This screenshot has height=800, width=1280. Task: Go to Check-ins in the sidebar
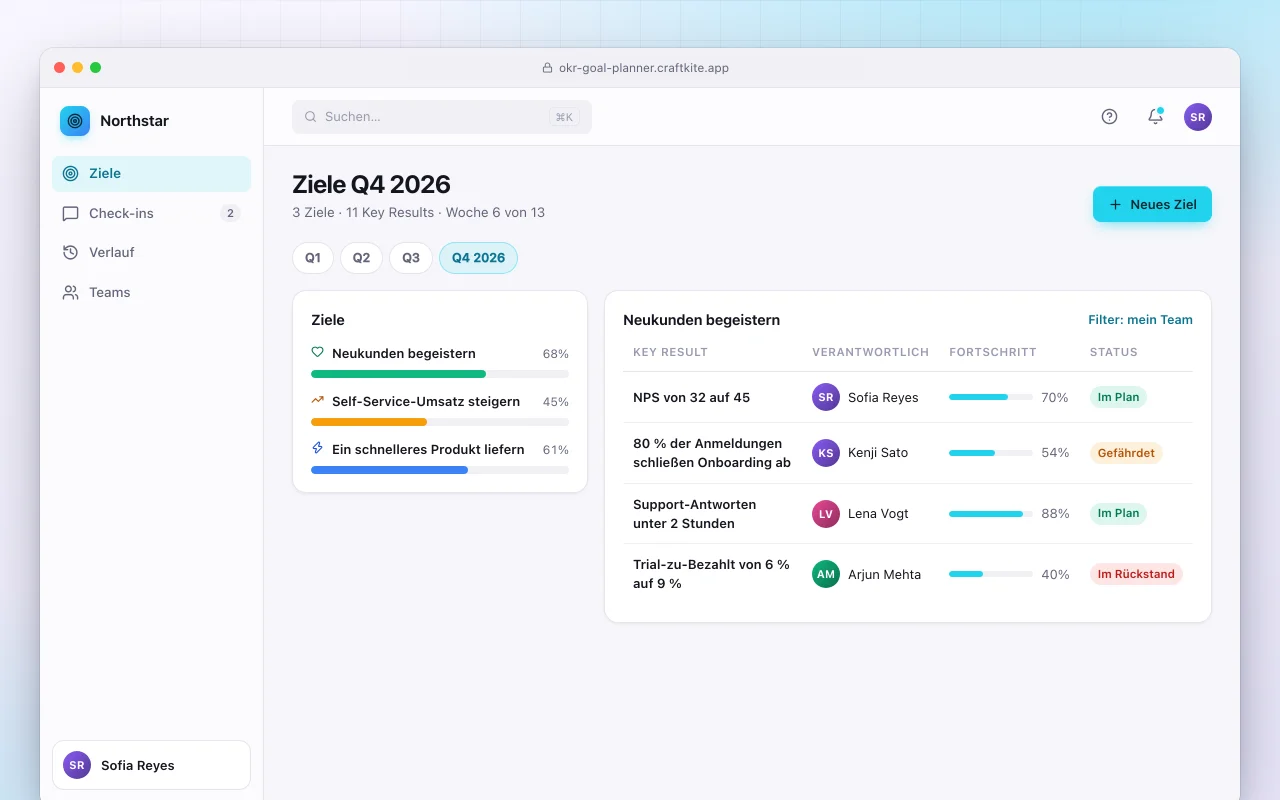pos(151,213)
